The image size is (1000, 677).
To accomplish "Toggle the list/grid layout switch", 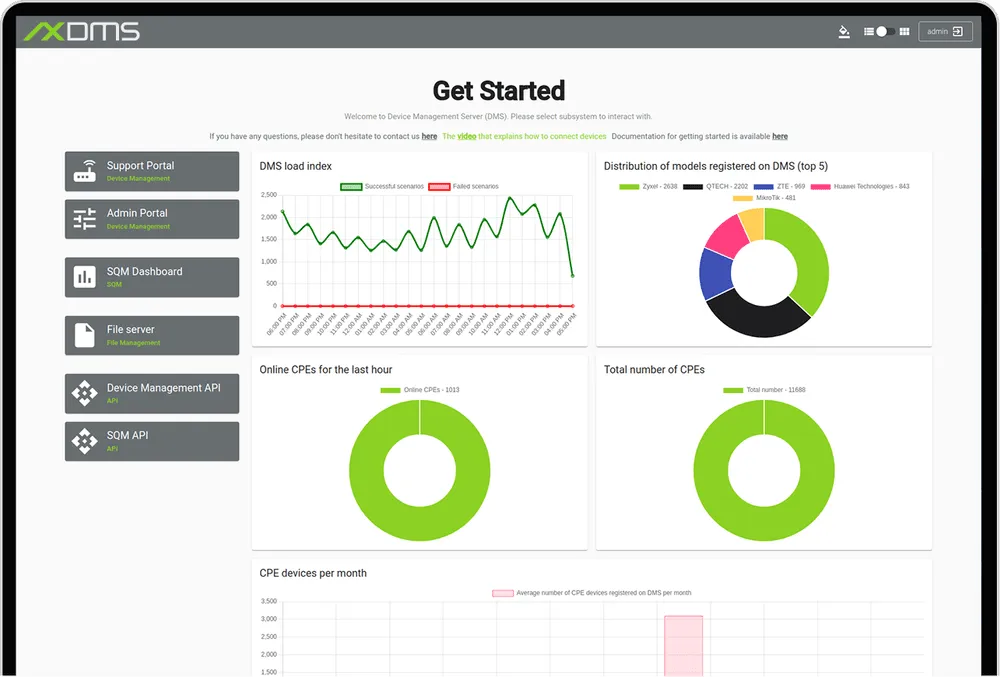I will [x=885, y=32].
